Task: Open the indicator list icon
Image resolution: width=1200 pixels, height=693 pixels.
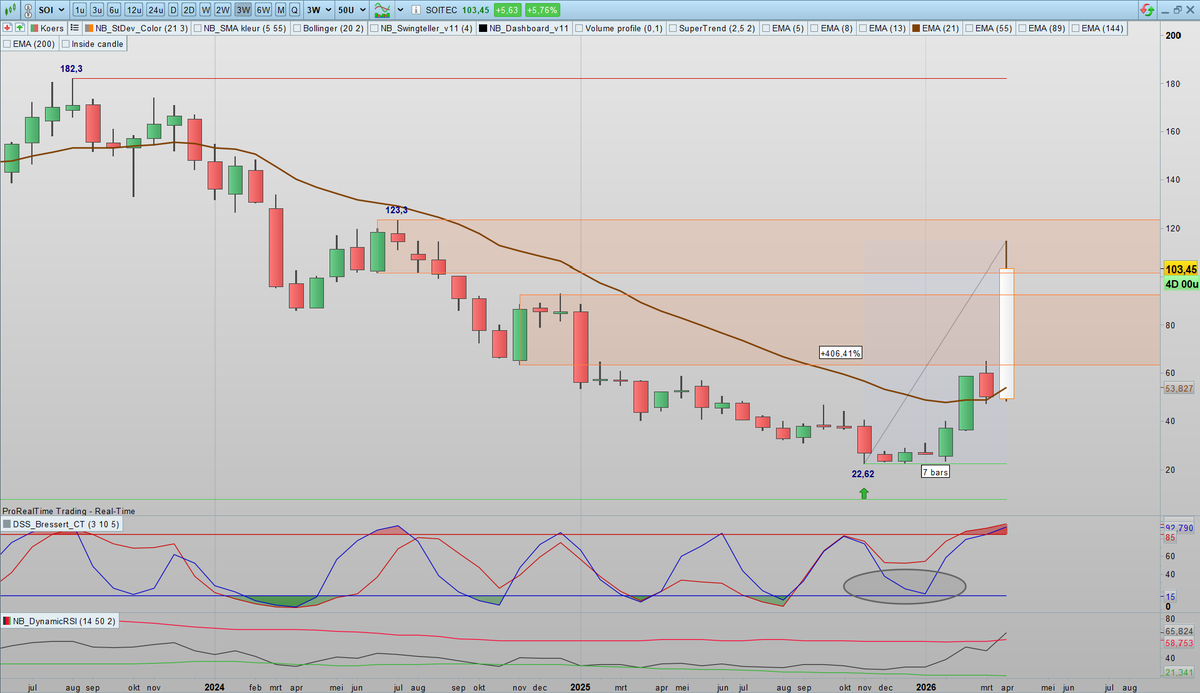Action: (75, 27)
